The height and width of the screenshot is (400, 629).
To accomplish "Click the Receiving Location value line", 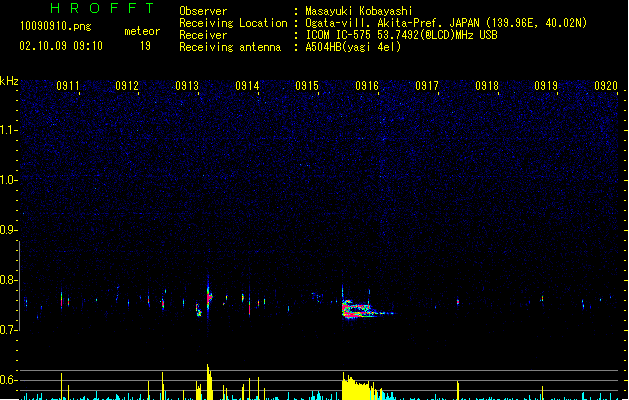I will pos(446,23).
